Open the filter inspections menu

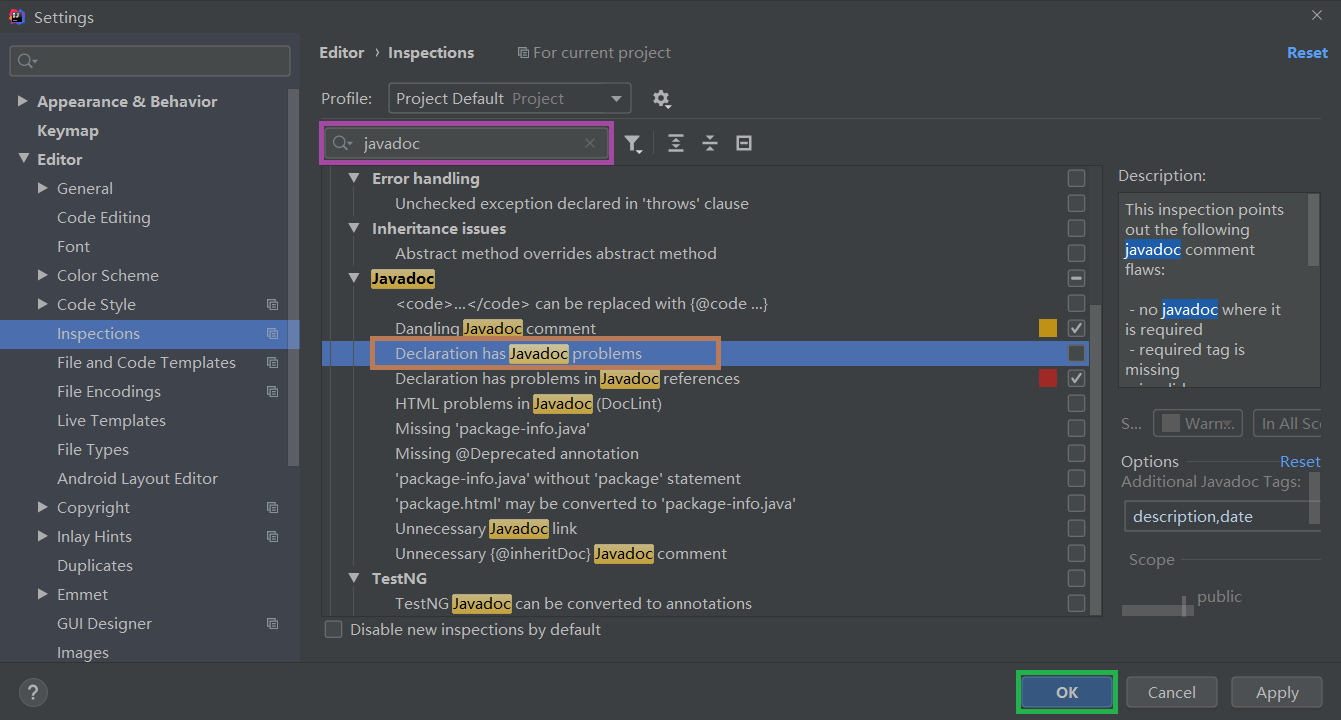click(x=633, y=143)
